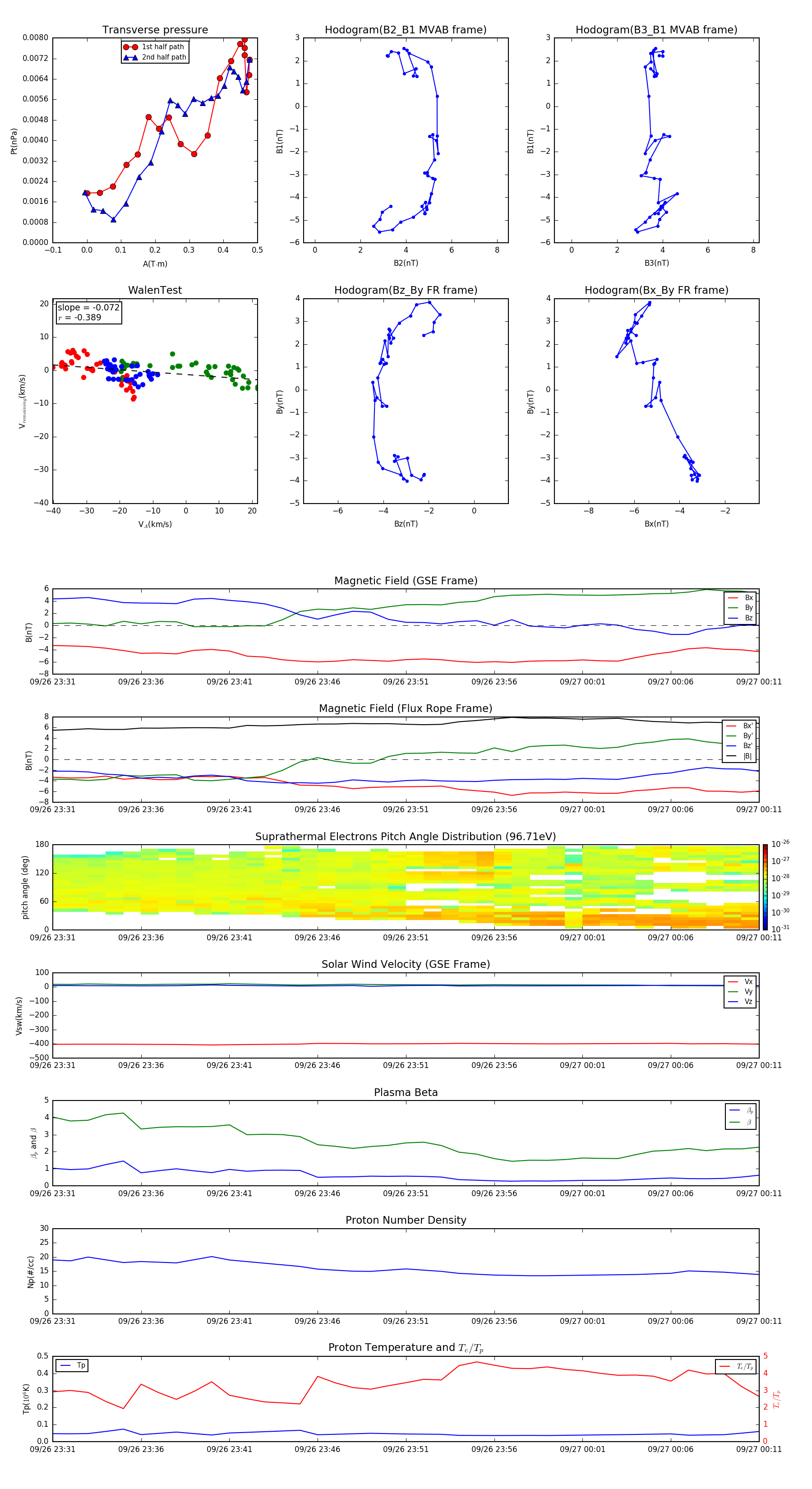This screenshot has width=812, height=1489.
Task: Select 'Vx' entry in velocity legend
Action: coord(740,981)
